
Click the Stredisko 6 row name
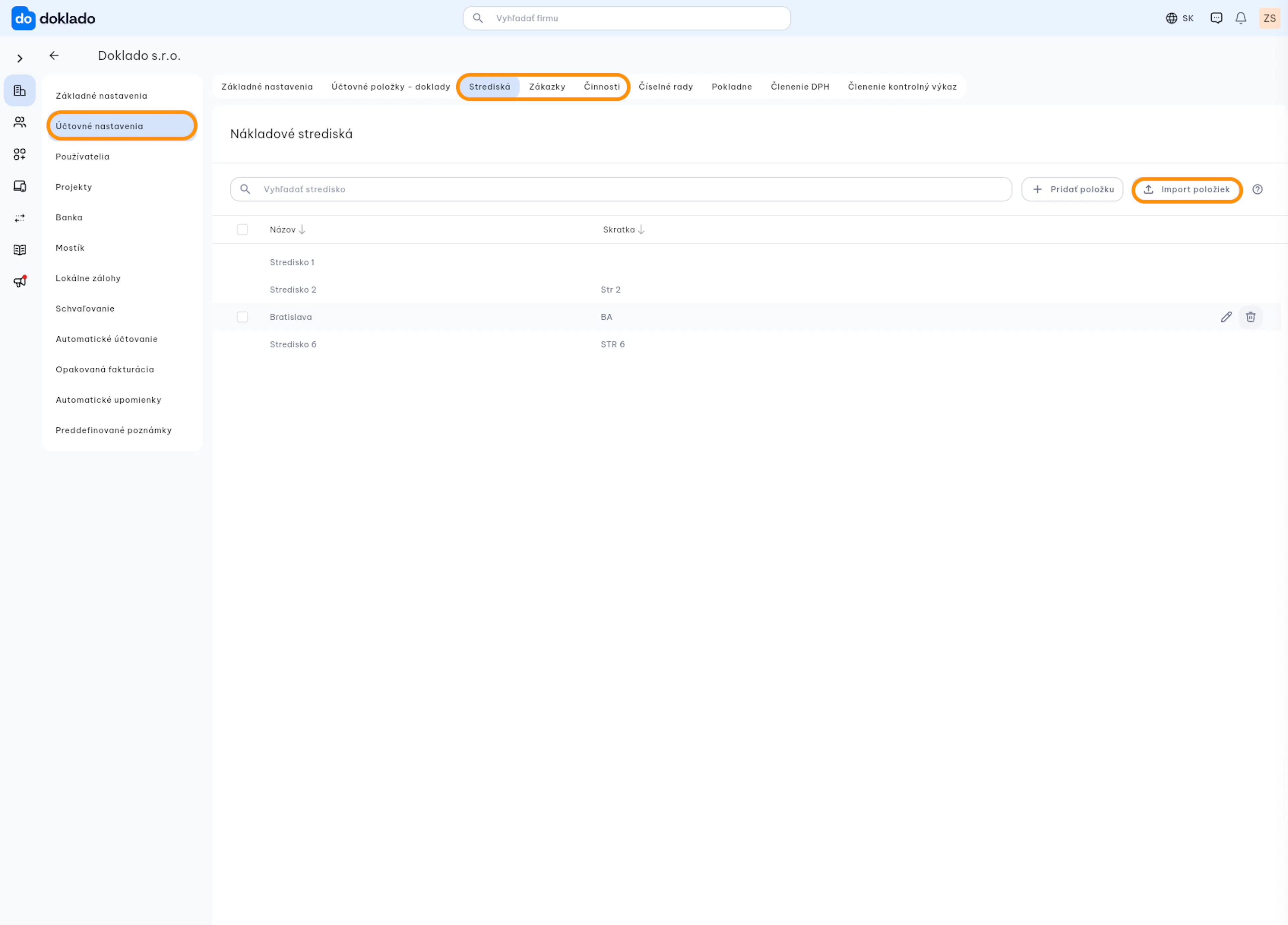point(293,344)
